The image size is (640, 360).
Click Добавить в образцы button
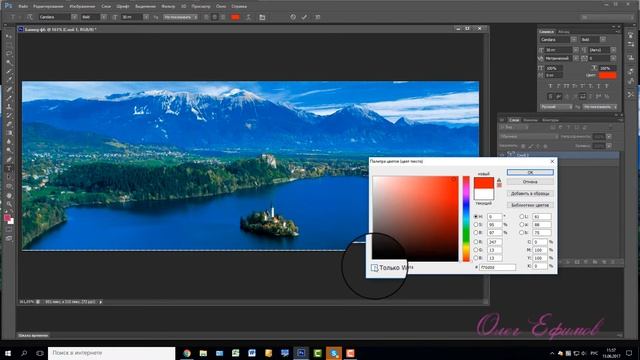(x=530, y=193)
